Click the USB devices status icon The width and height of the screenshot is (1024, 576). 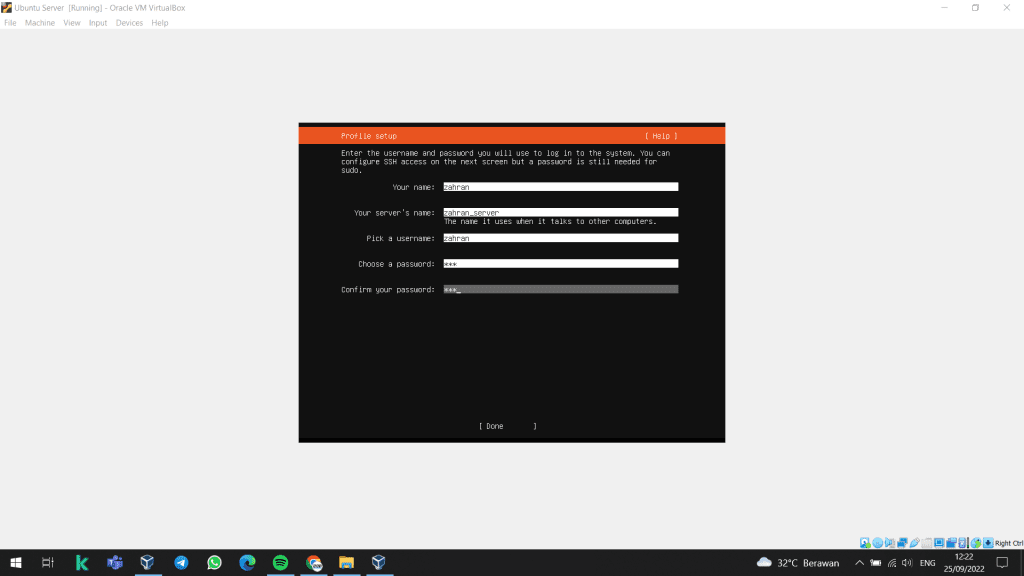pos(914,543)
